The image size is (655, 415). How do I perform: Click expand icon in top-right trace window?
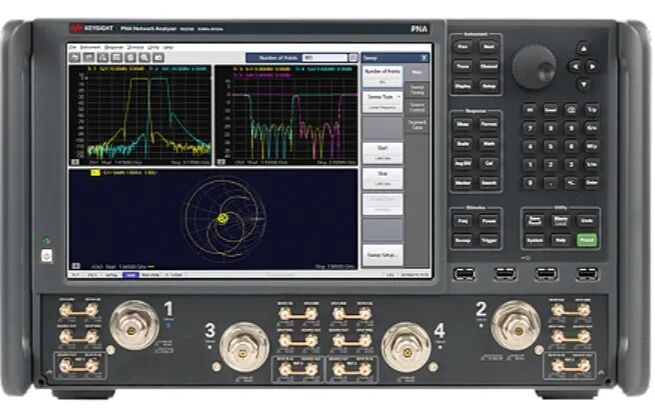click(221, 162)
